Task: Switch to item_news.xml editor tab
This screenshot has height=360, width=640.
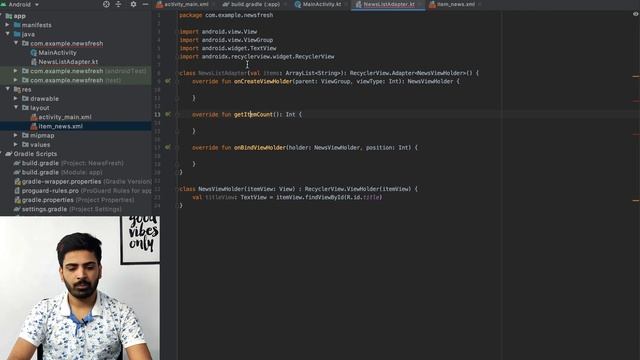Action: pyautogui.click(x=456, y=4)
